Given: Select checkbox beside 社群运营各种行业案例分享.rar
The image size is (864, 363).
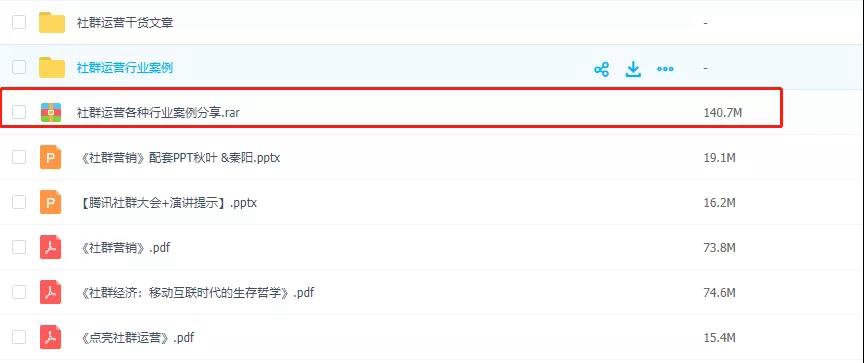Looking at the screenshot, I should pyautogui.click(x=19, y=112).
